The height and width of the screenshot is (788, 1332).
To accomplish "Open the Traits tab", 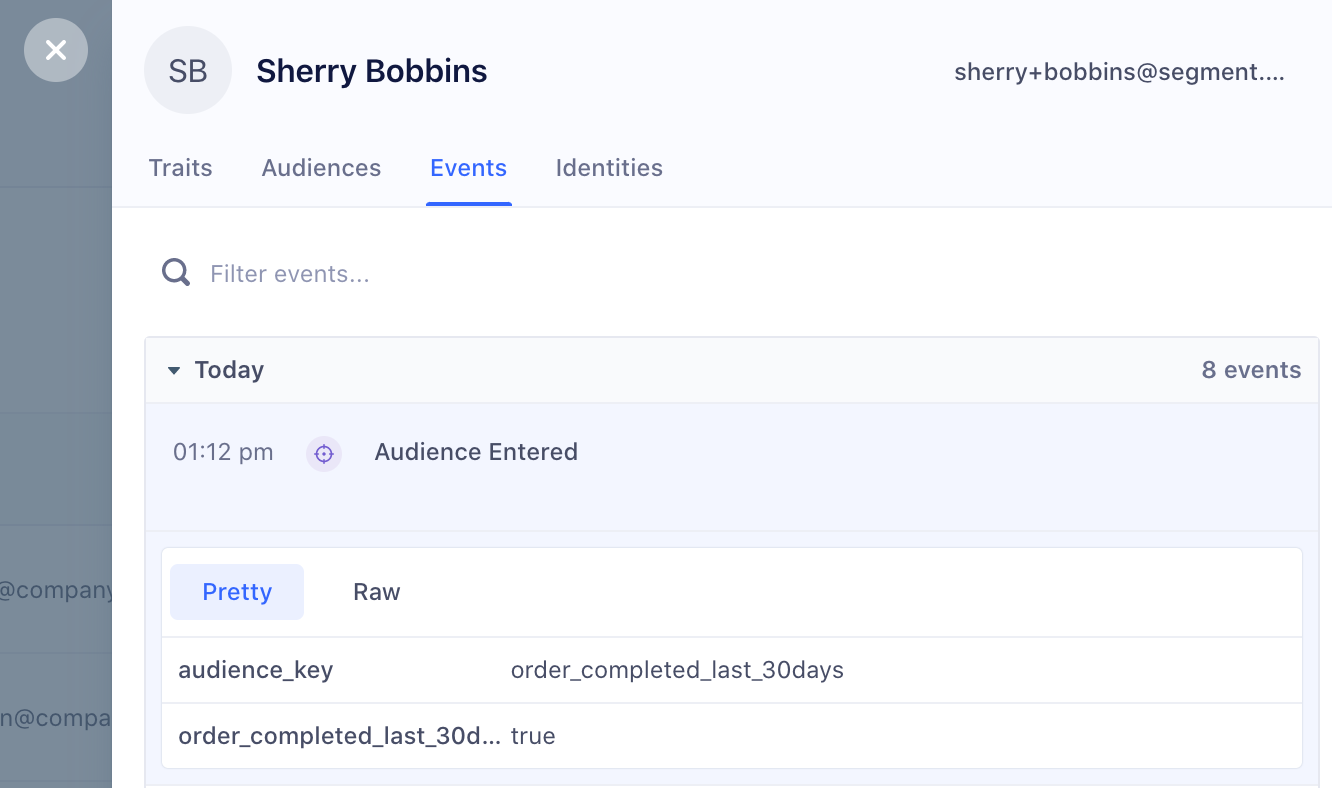I will 180,167.
